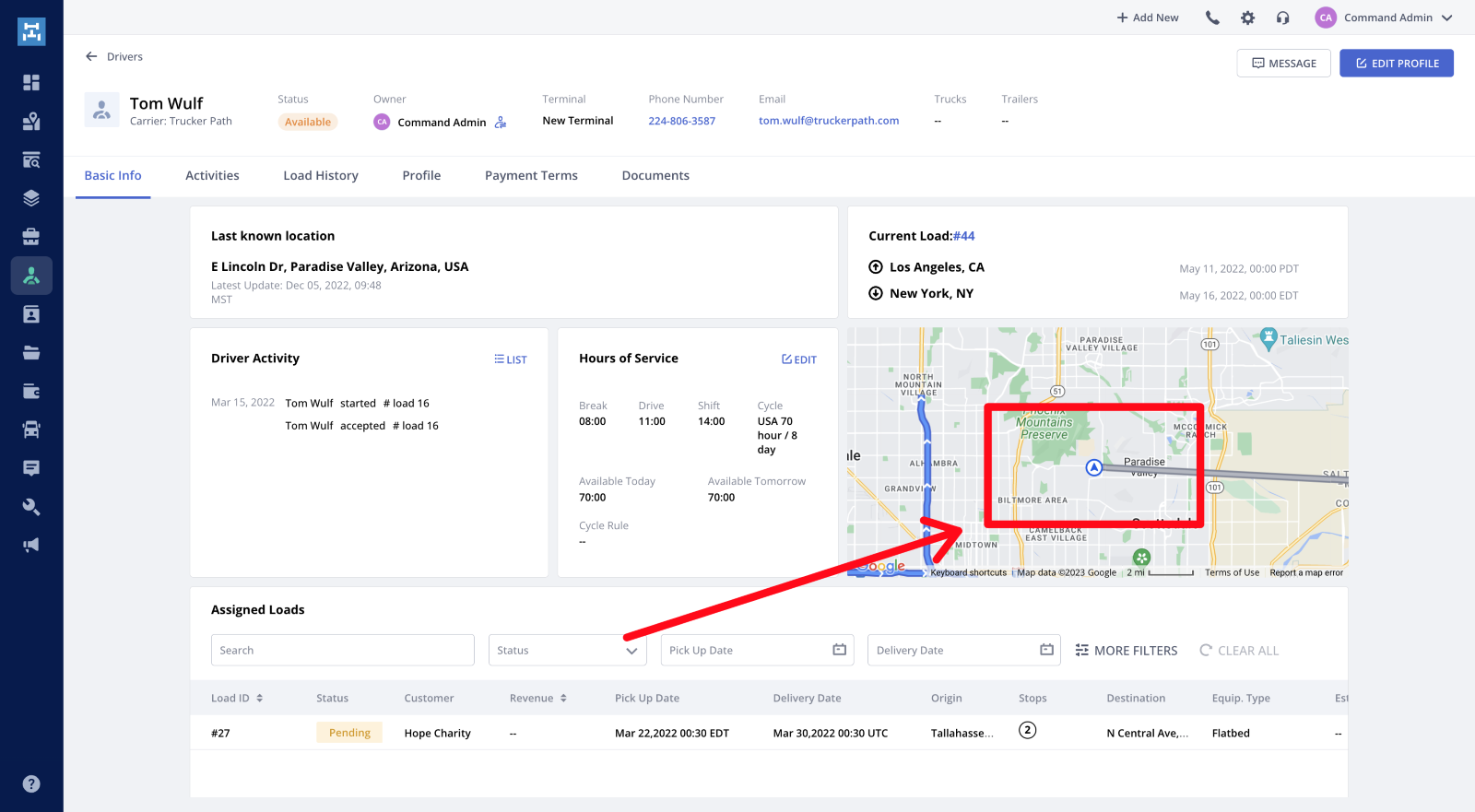
Task: Click the EDIT PROFILE button
Action: pyautogui.click(x=1396, y=63)
